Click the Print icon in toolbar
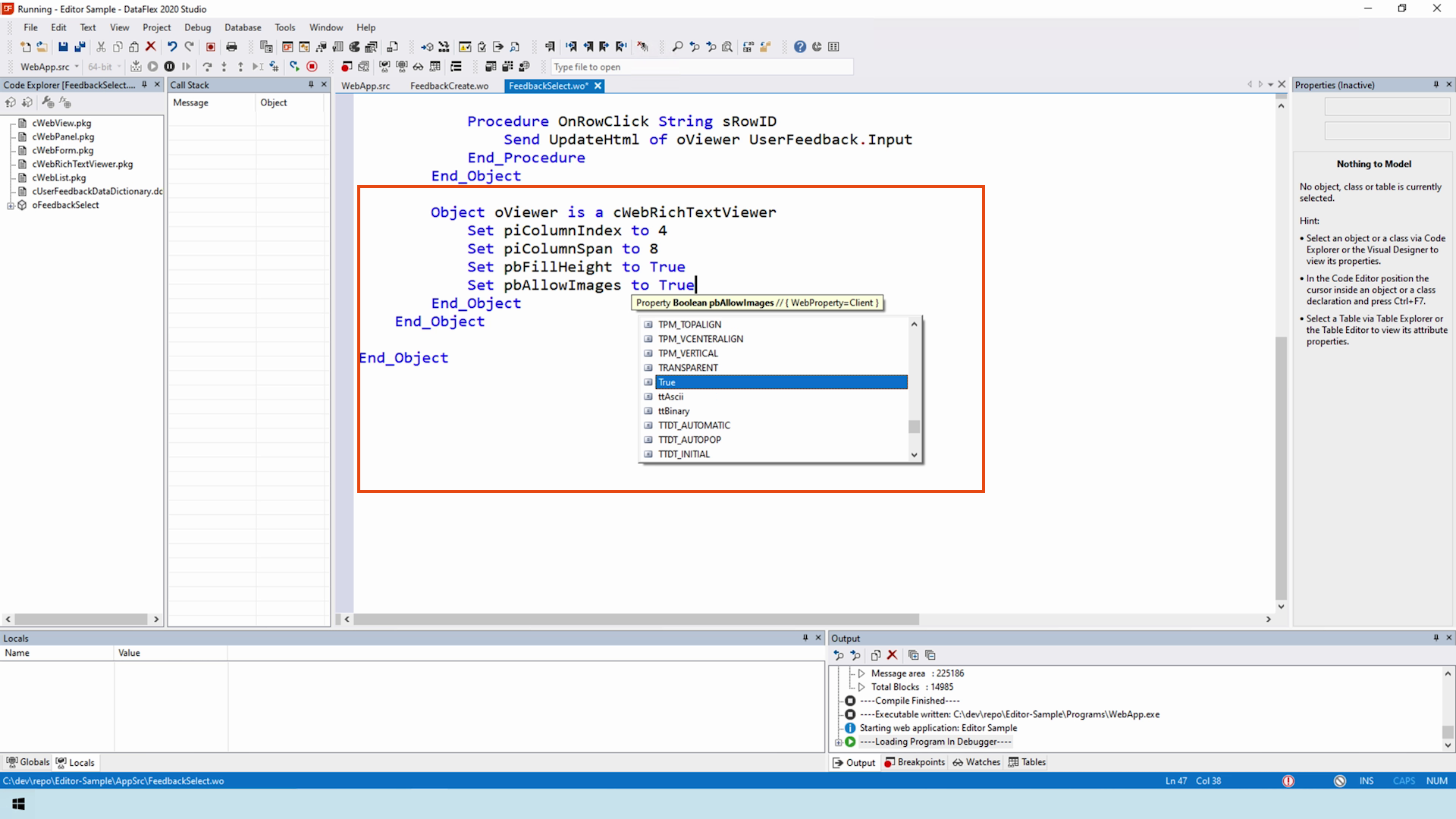Screen dimensions: 1456x819 point(231,47)
